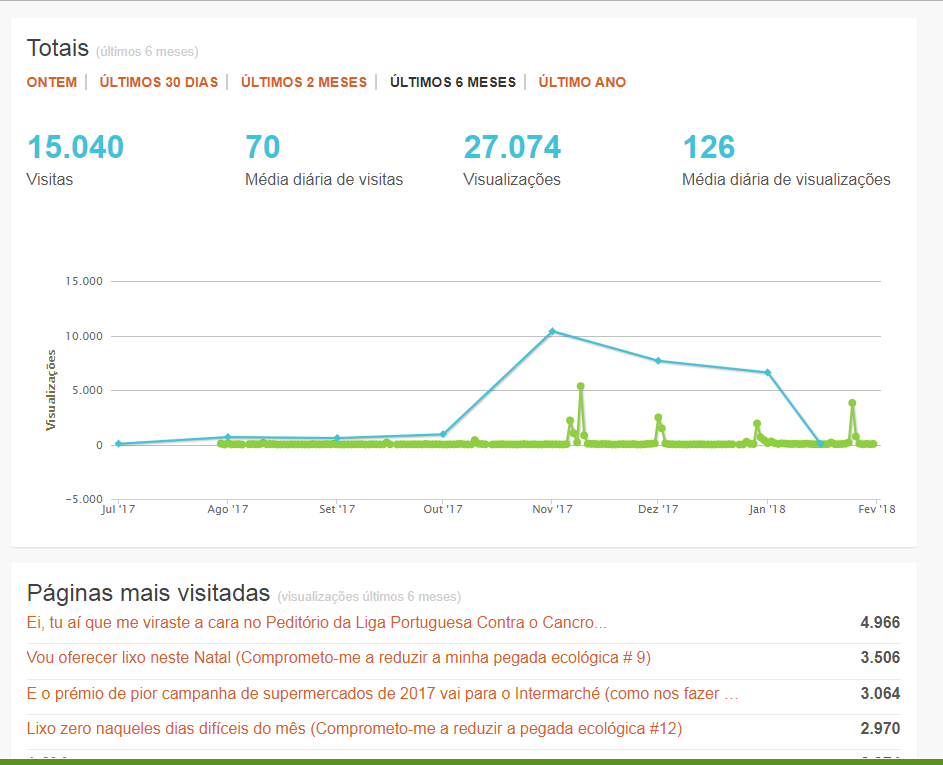Select the ÚLTIMOS 6 MESES filter
The height and width of the screenshot is (765, 943).
[455, 82]
